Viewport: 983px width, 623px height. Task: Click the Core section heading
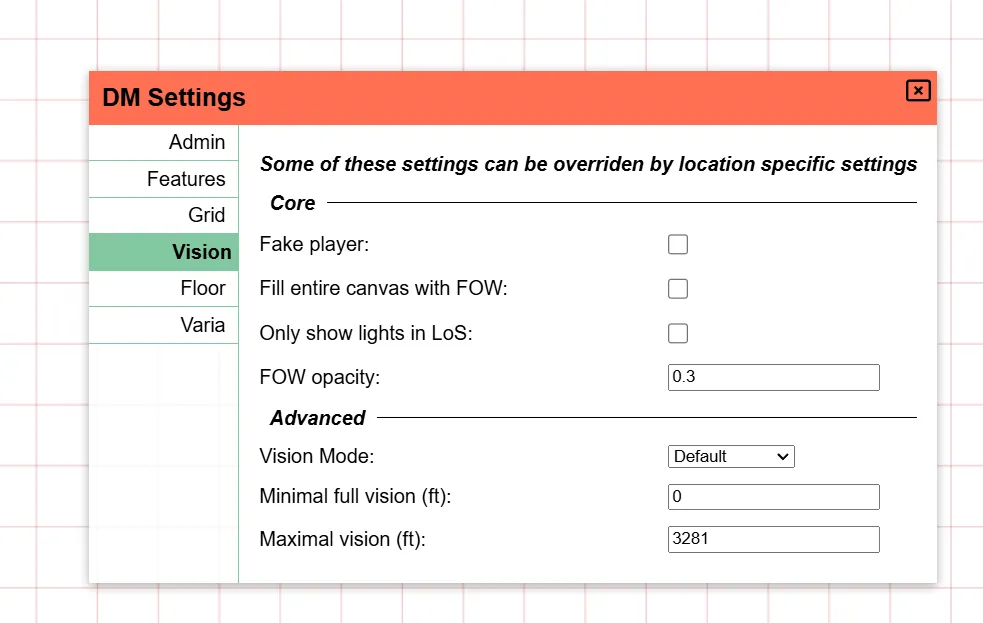292,203
